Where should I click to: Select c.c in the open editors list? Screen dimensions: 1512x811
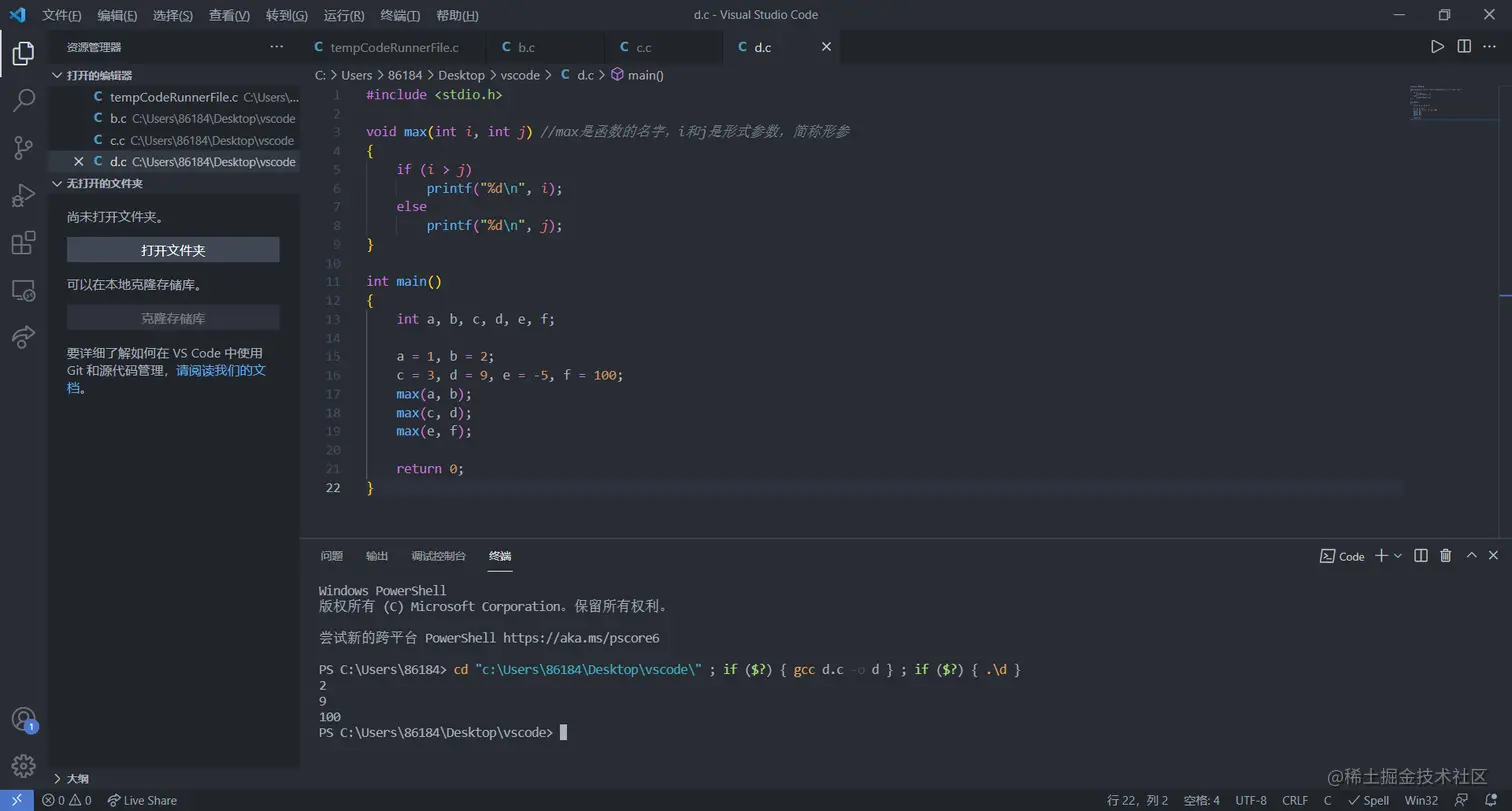(x=174, y=141)
